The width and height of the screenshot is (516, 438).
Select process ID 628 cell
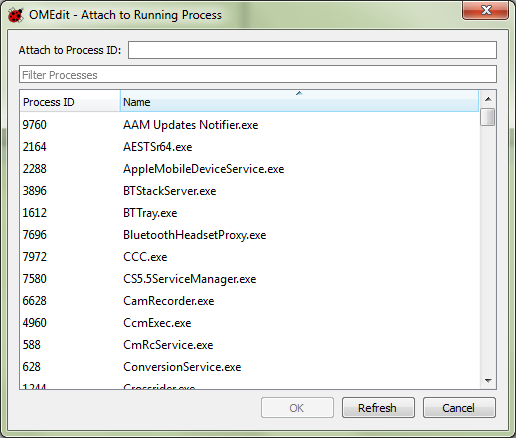pyautogui.click(x=32, y=367)
